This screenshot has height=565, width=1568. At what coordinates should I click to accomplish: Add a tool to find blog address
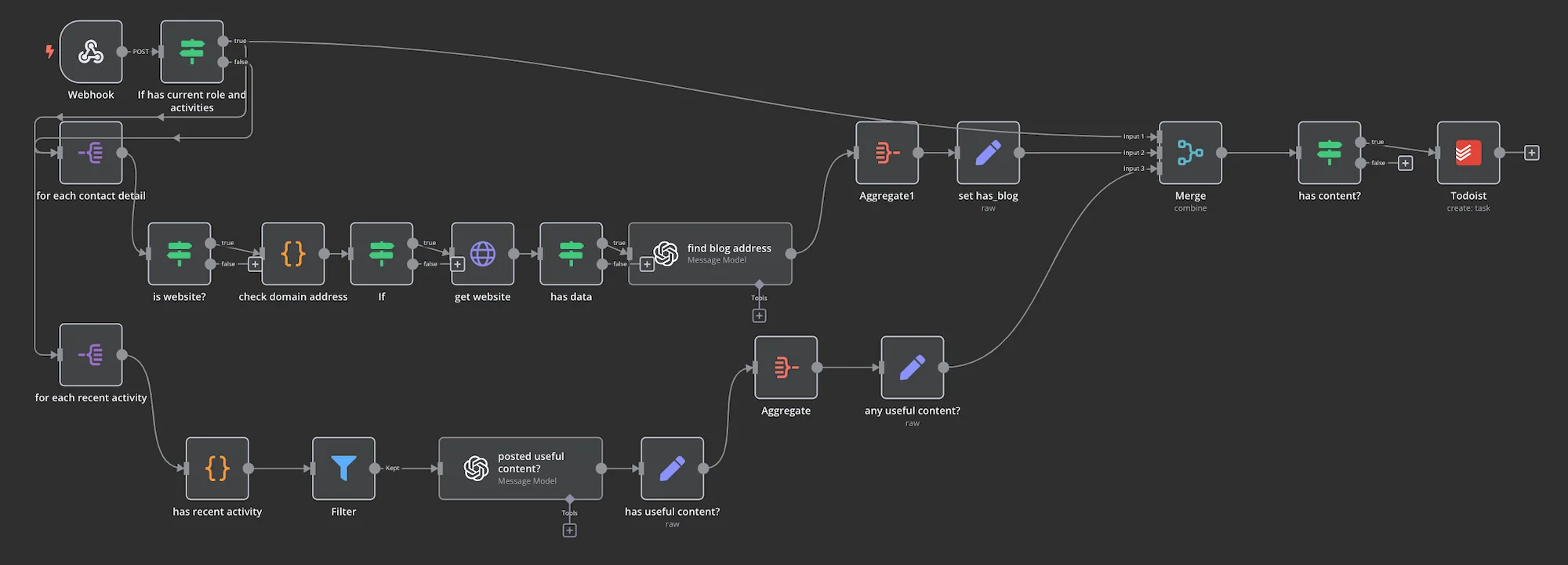759,316
